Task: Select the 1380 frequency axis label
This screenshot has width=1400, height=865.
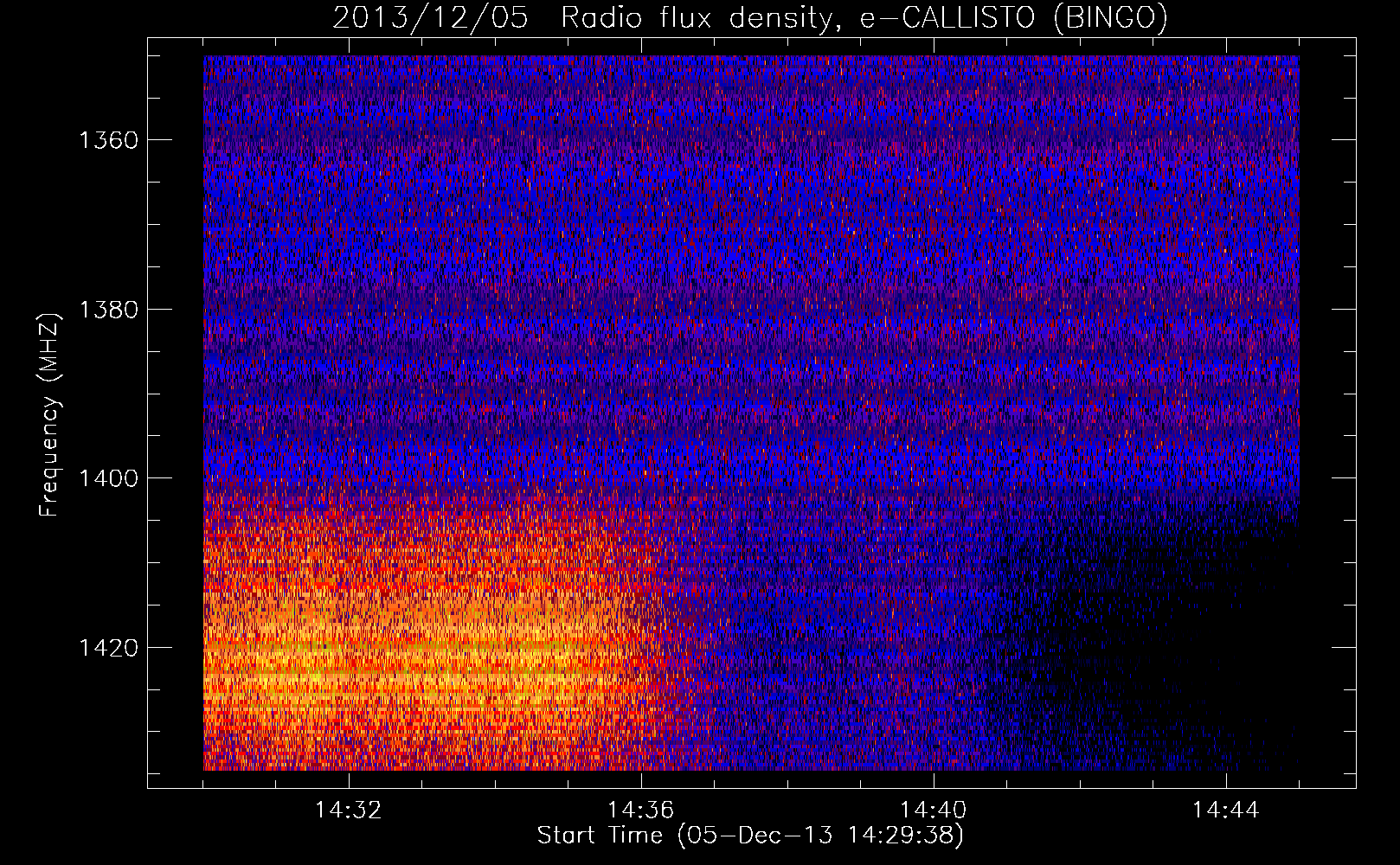Action: pyautogui.click(x=109, y=310)
